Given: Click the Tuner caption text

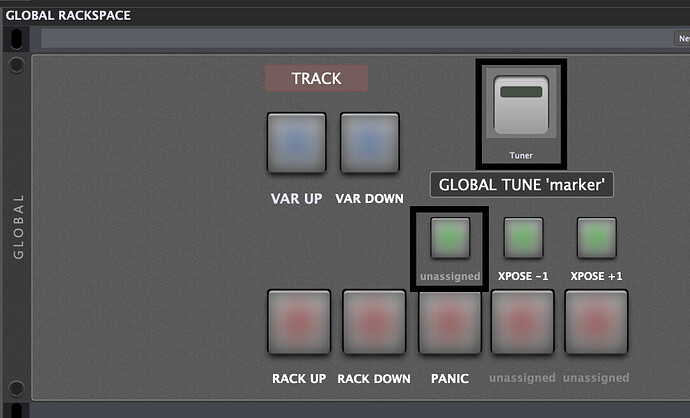Looking at the screenshot, I should [521, 155].
